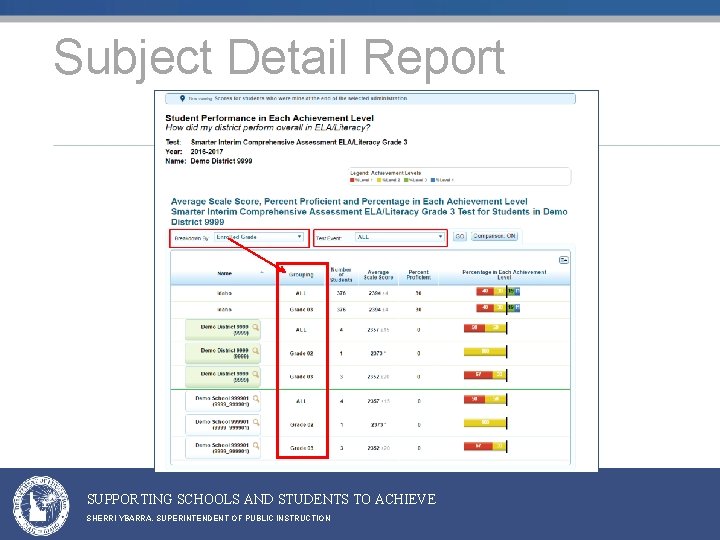720x540 pixels.
Task: Click the Grouping column header
Action: [x=301, y=274]
